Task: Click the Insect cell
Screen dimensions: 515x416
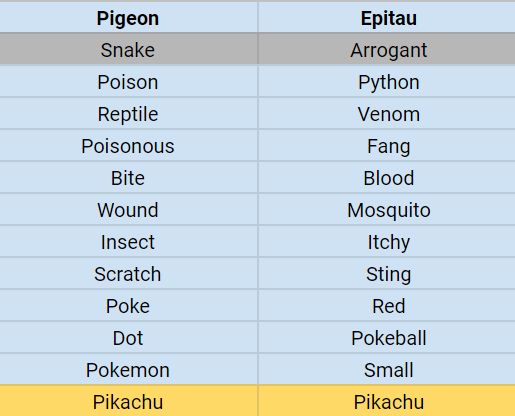Action: tap(128, 242)
